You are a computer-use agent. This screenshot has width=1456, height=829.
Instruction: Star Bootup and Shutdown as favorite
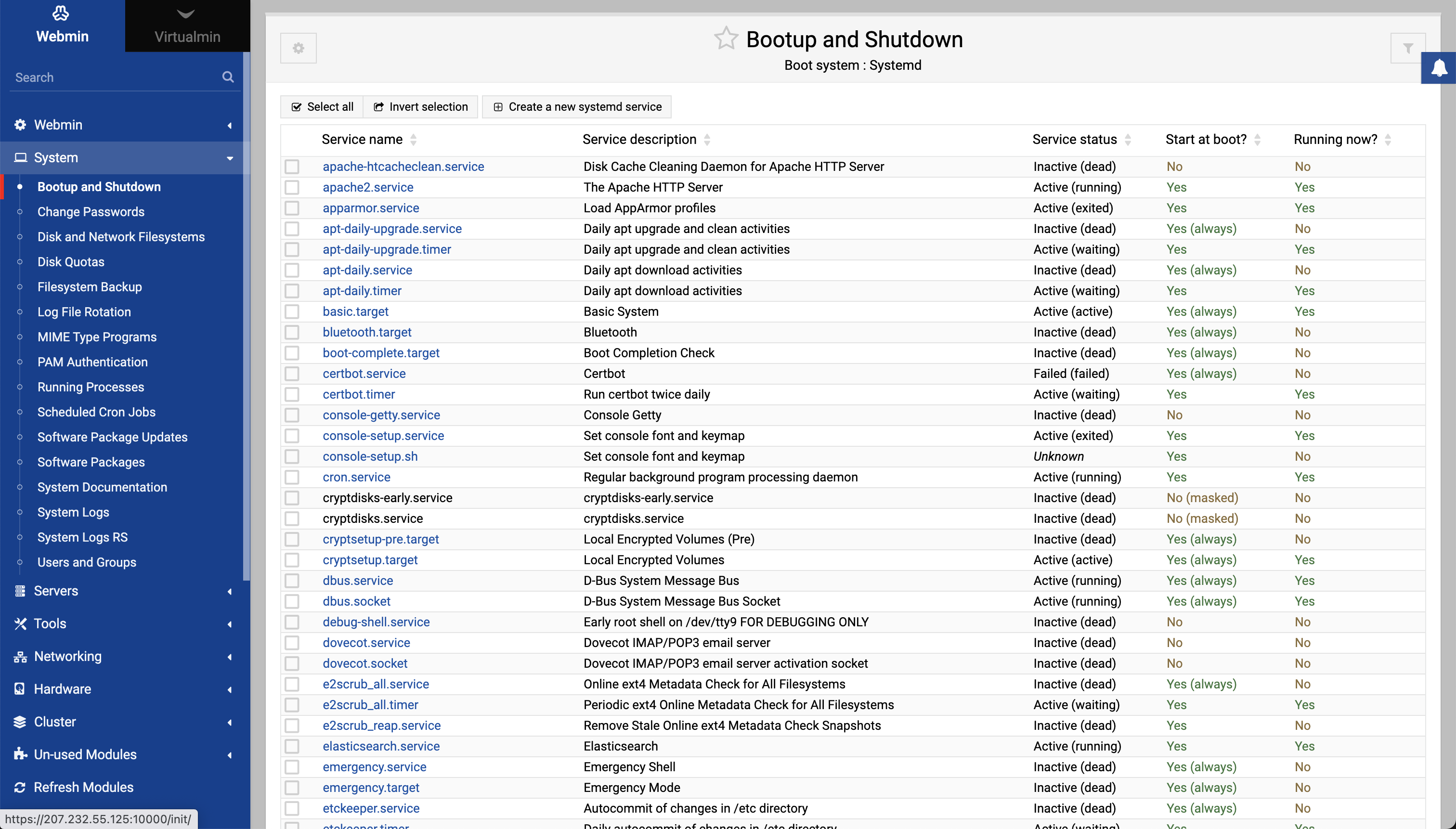(x=726, y=39)
